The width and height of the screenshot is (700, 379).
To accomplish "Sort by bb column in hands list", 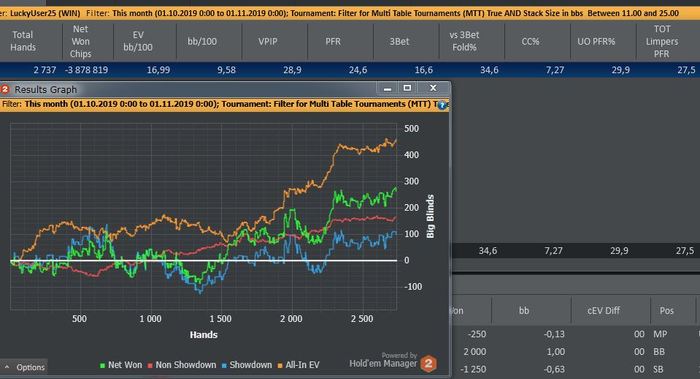I will 524,310.
